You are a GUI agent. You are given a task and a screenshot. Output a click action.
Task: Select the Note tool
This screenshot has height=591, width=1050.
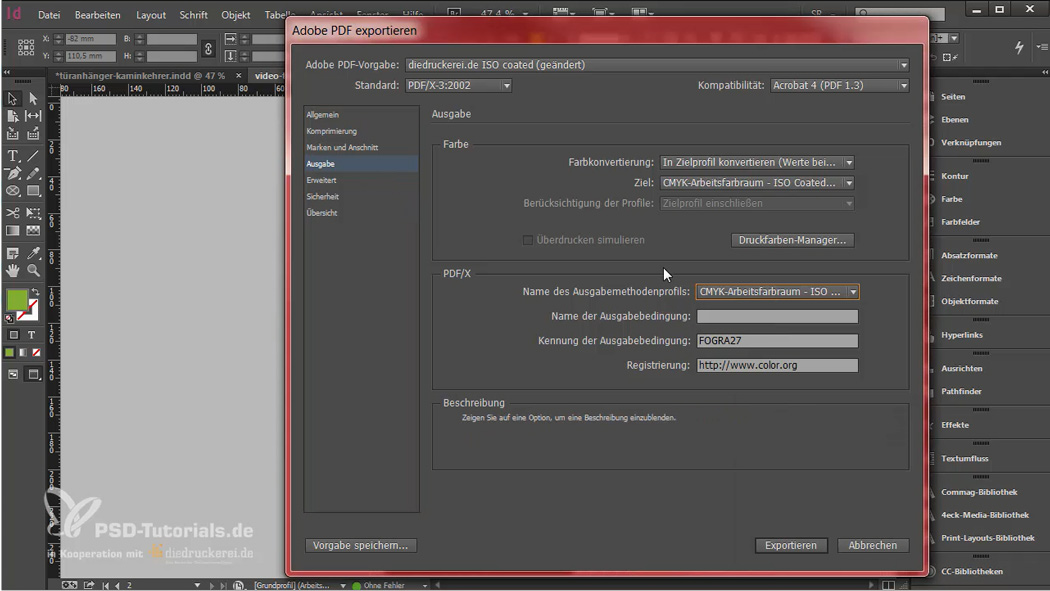[12, 253]
